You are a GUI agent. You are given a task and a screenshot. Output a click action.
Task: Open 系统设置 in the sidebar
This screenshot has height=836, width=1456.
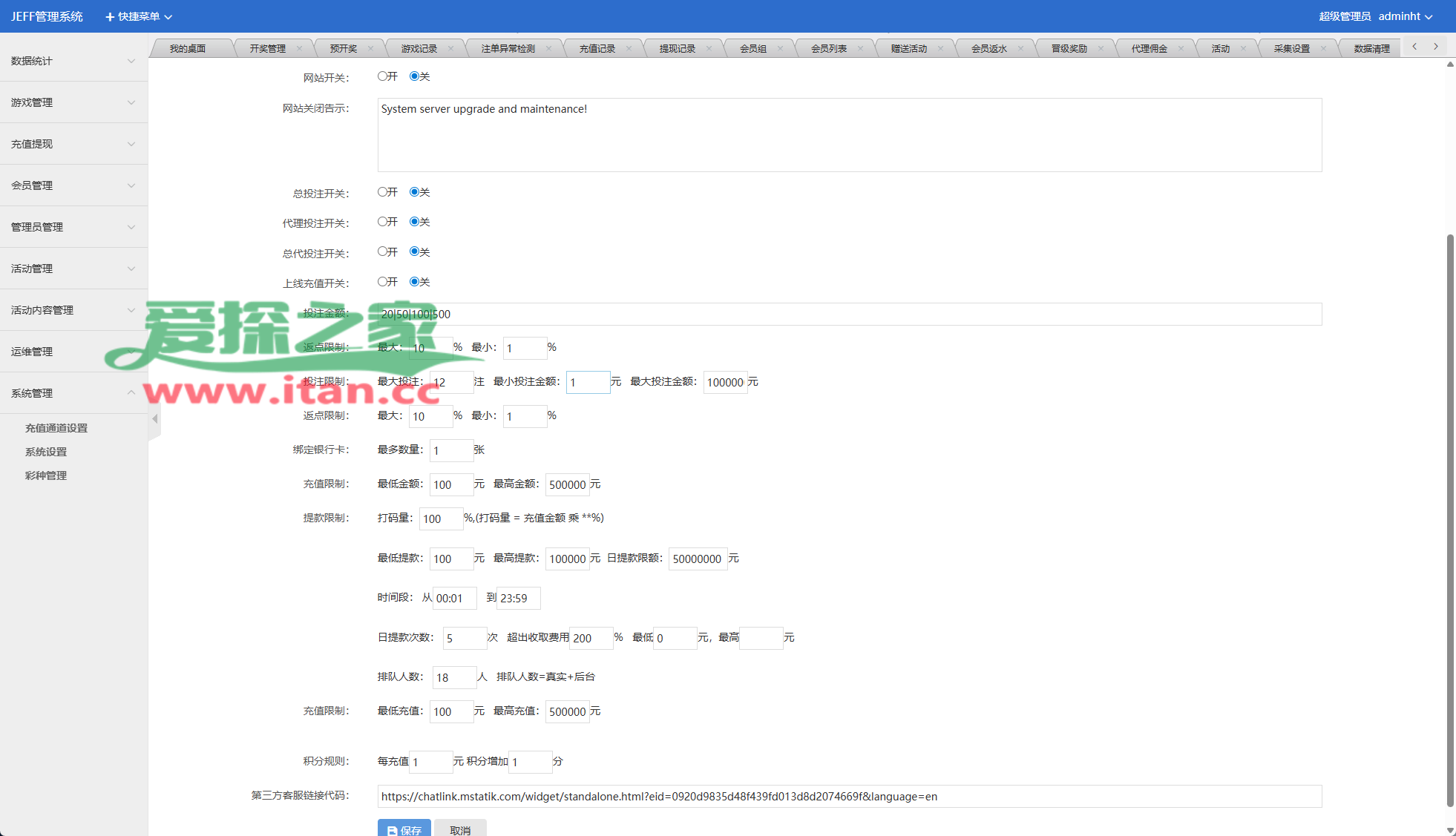(46, 452)
